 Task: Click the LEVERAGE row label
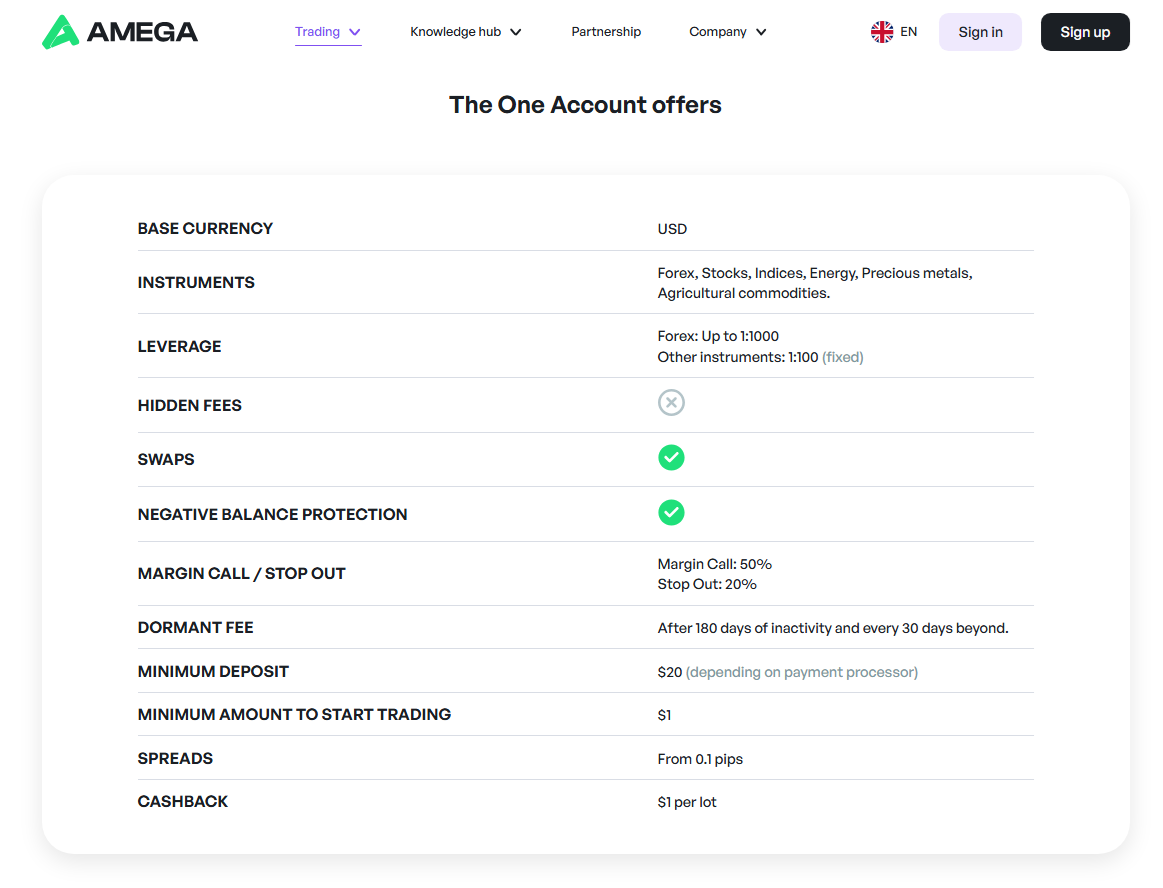[179, 346]
